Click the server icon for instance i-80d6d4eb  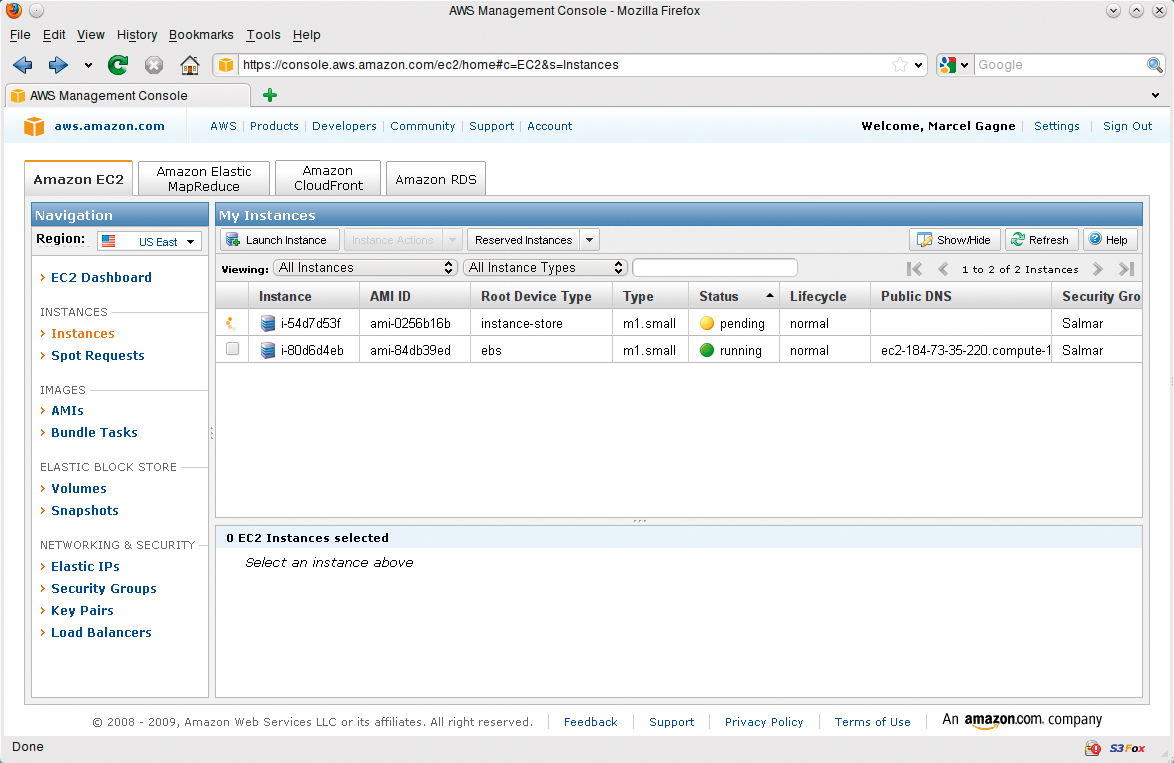click(267, 350)
